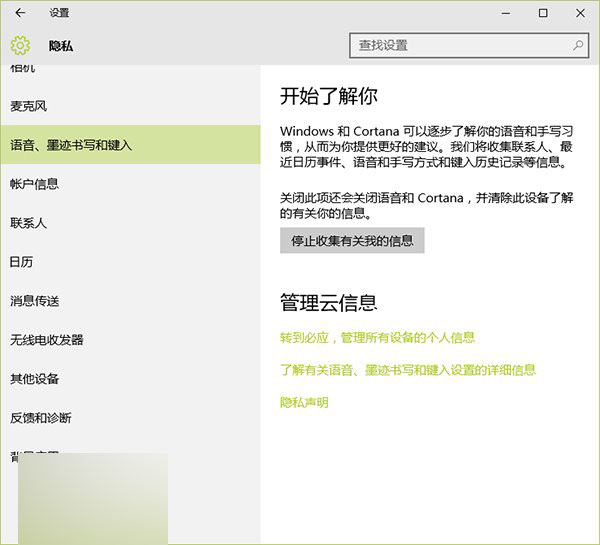Click the gear icon beside 隐私
The image size is (600, 545).
point(20,45)
